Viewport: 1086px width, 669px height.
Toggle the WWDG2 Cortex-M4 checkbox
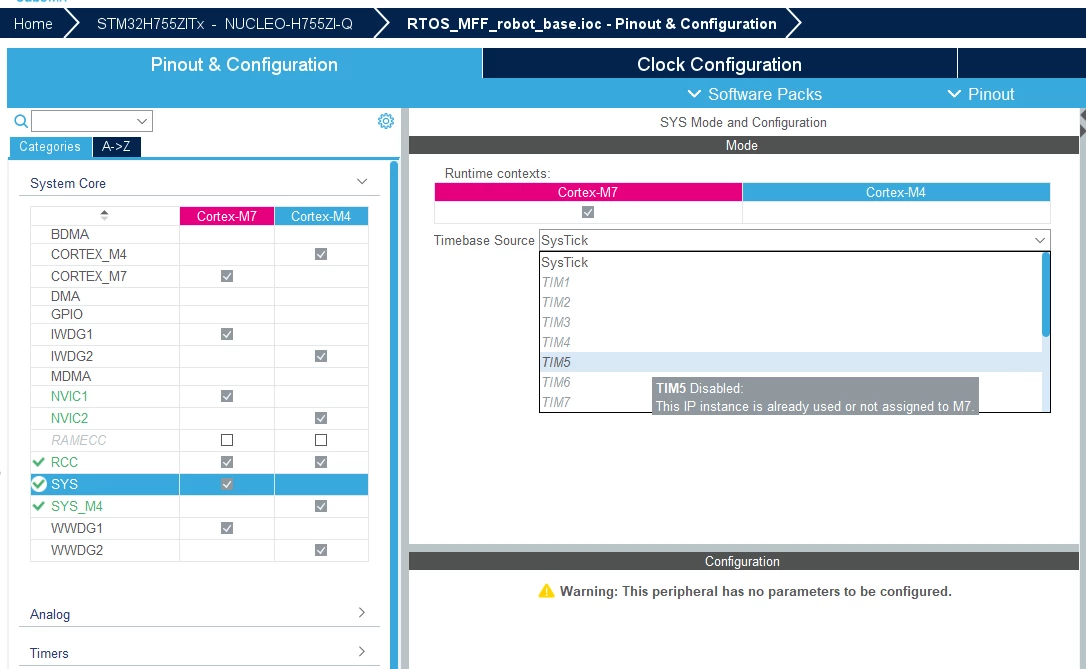point(321,550)
